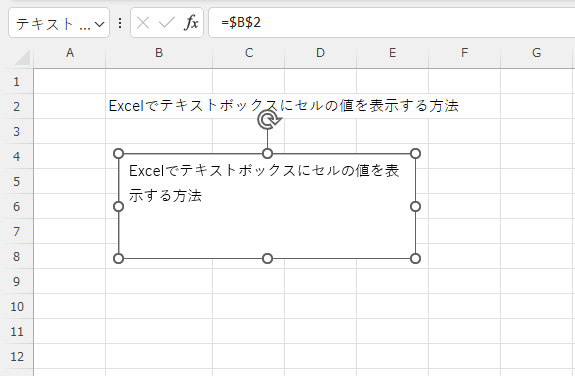
Task: Select column G header
Action: 536,53
